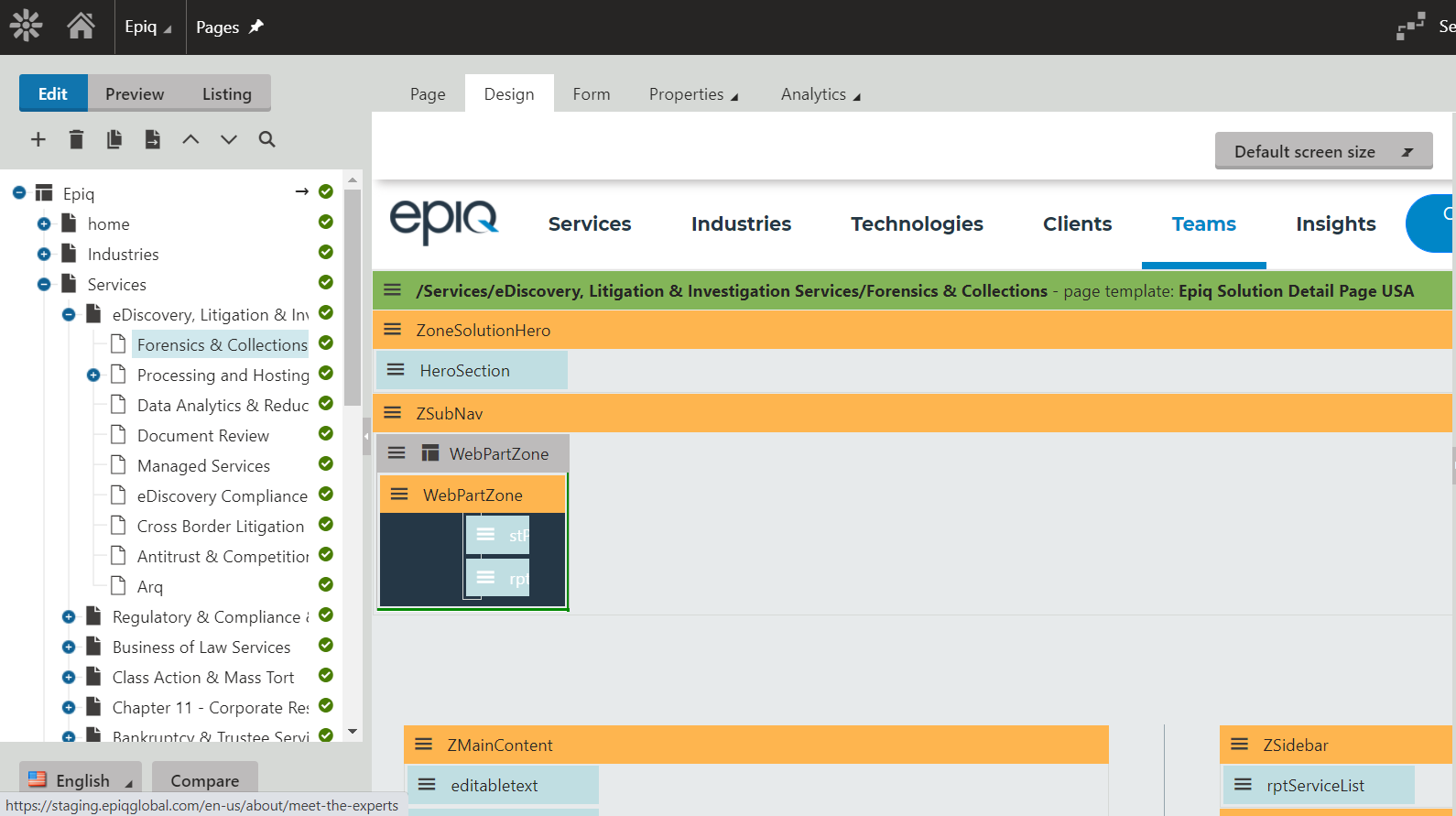Open the Default screen size dropdown

click(1323, 151)
